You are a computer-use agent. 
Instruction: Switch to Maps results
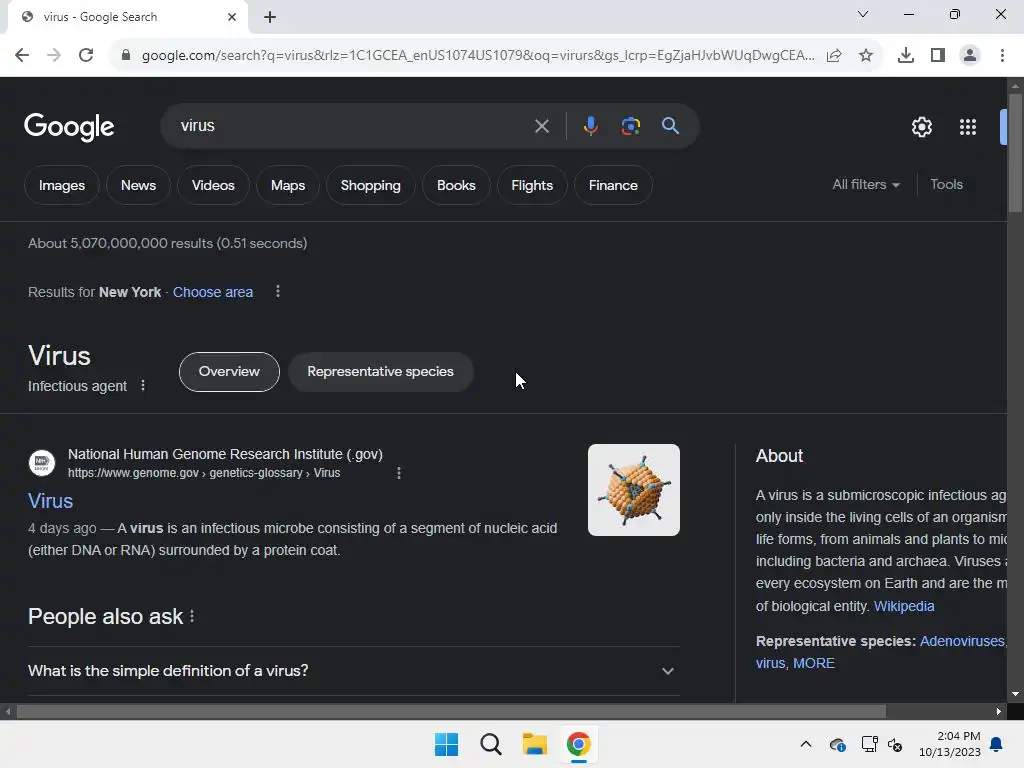pos(288,185)
